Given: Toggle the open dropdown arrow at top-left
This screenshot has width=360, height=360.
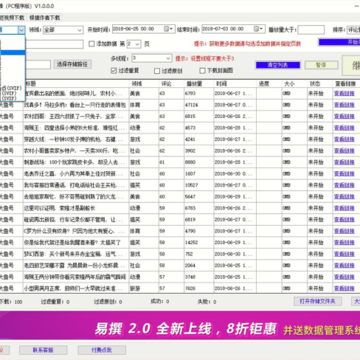Looking at the screenshot, I should click(22, 30).
